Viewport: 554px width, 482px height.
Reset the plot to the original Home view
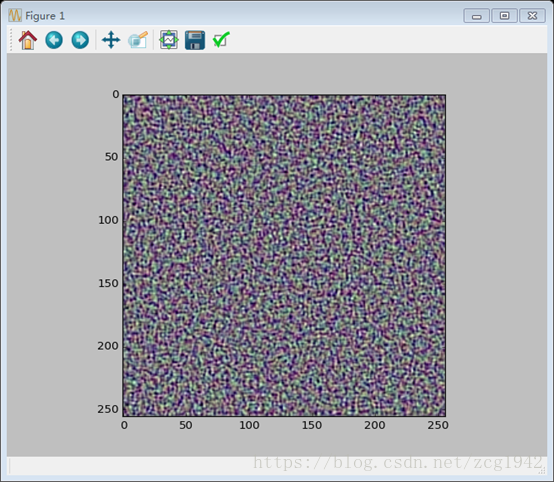point(28,40)
